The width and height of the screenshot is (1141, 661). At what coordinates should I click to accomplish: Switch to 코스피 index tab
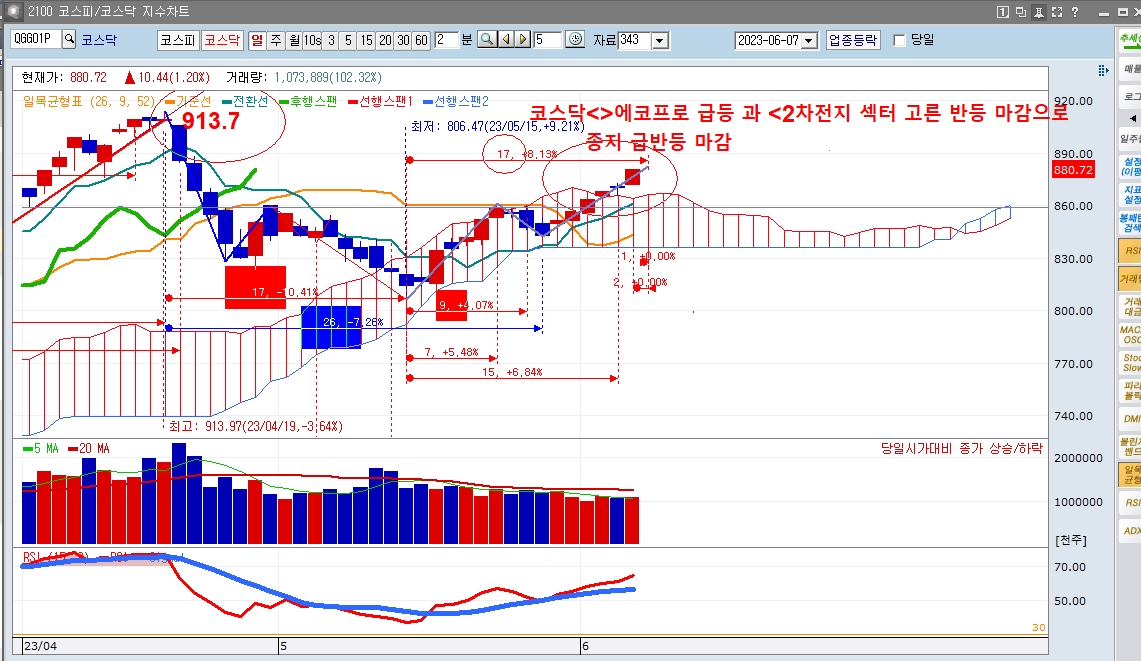[x=178, y=40]
